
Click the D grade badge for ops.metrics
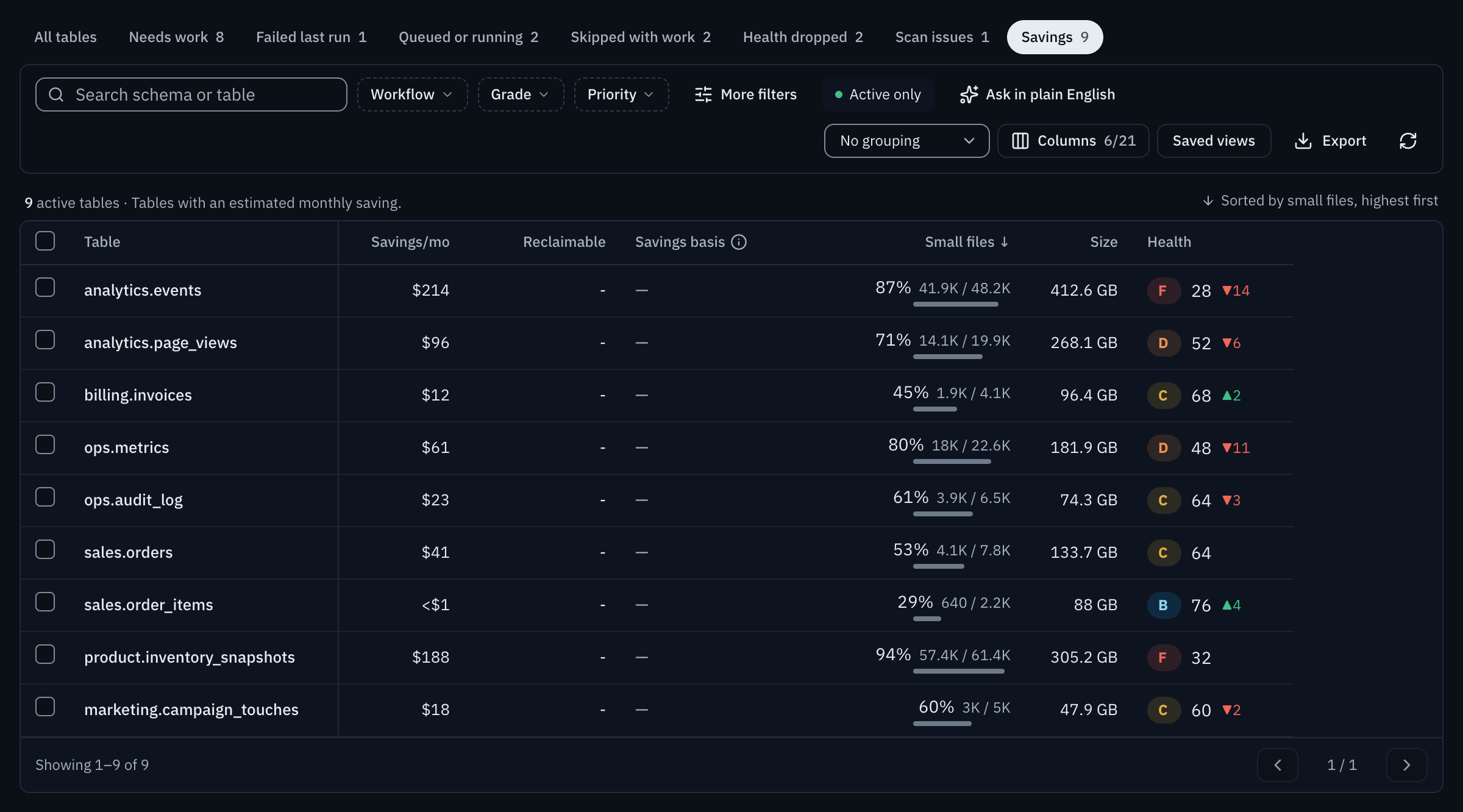[1163, 448]
